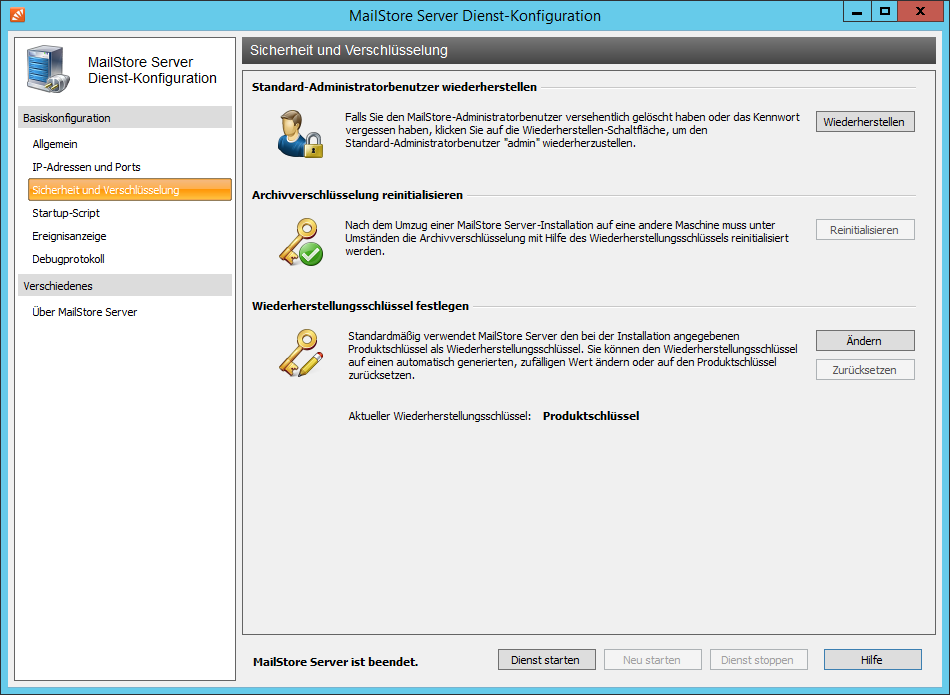Click the Neu starten button
The width and height of the screenshot is (950, 695).
pyautogui.click(x=653, y=660)
